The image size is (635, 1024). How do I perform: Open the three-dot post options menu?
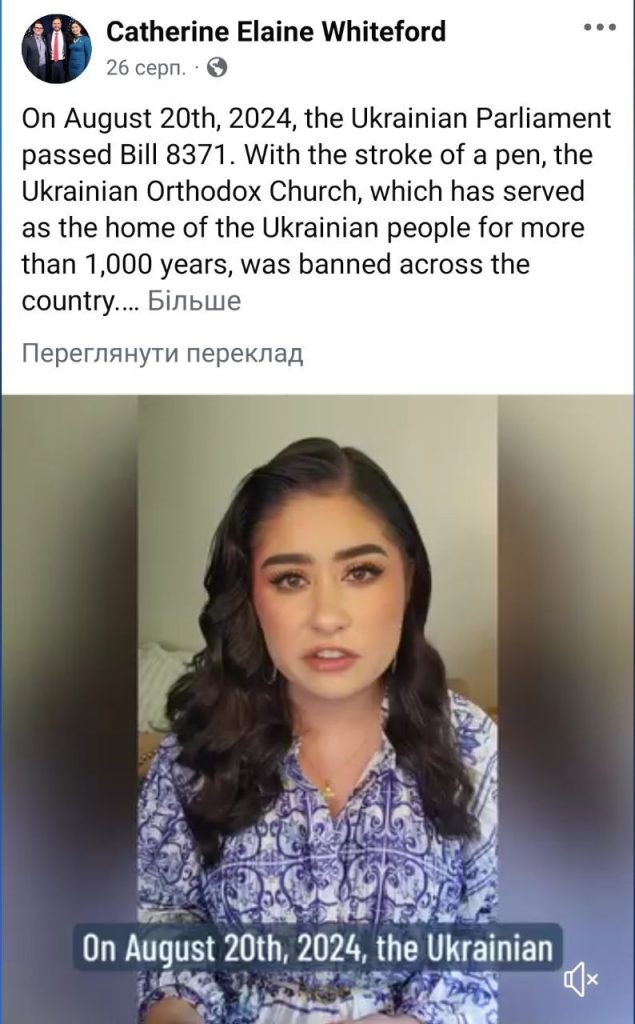pyautogui.click(x=600, y=27)
